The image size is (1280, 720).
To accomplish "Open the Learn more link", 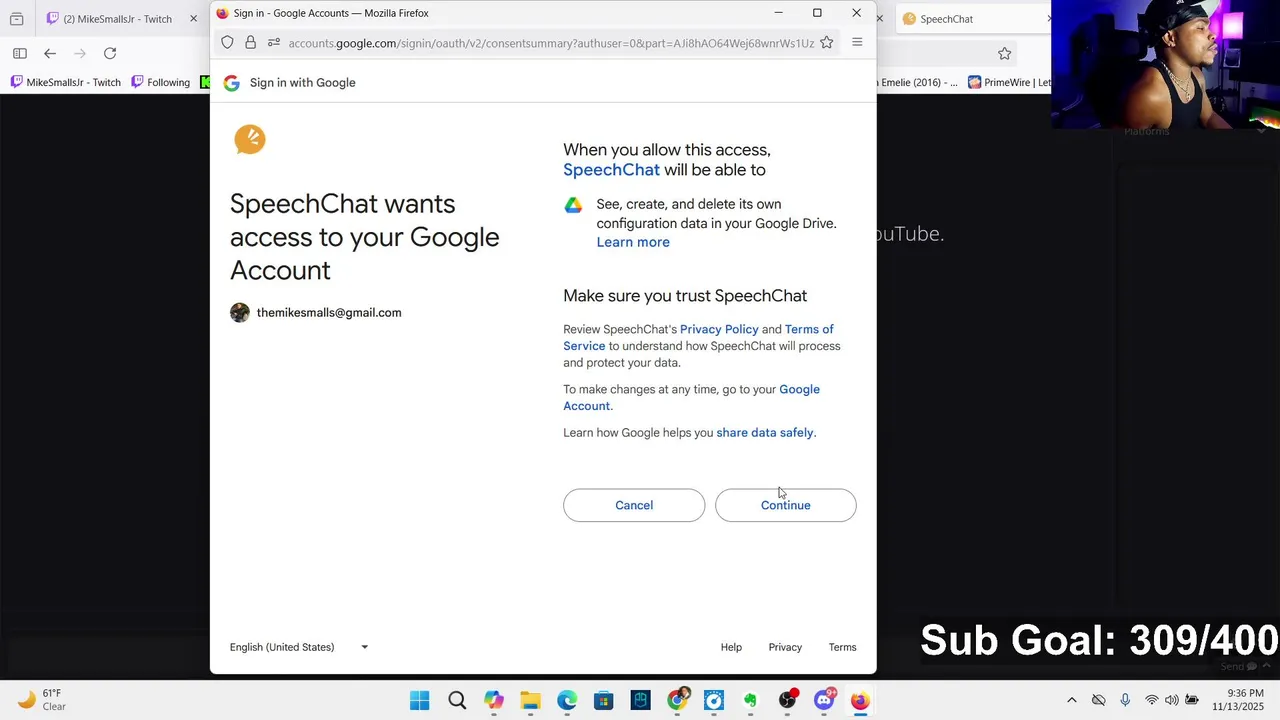I will point(633,242).
